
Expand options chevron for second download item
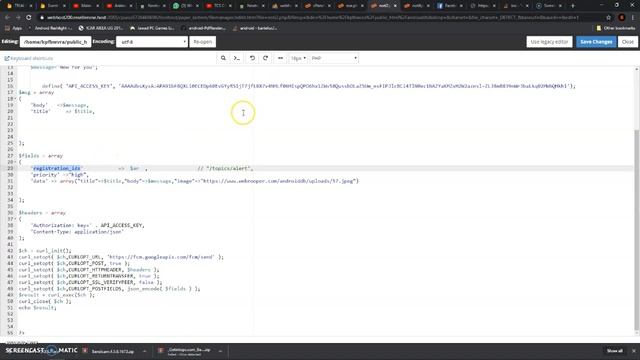pyautogui.click(x=220, y=351)
